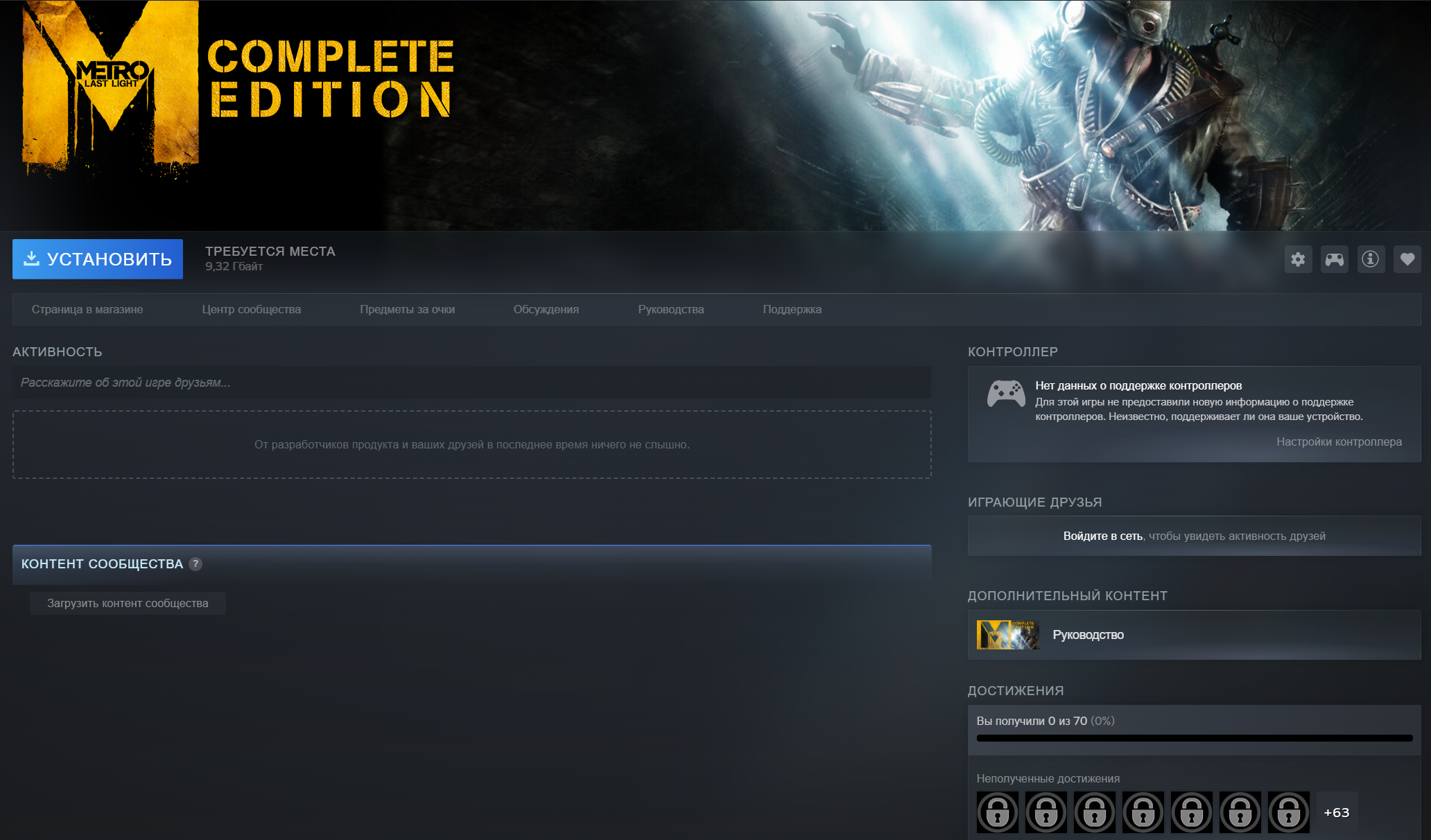This screenshot has width=1431, height=840.
Task: Add game to favorites heart icon
Action: [x=1407, y=259]
